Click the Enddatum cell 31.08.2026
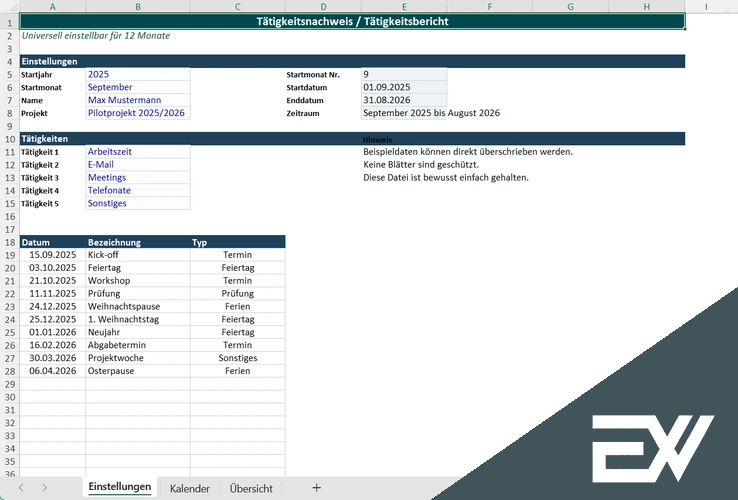The height and width of the screenshot is (500, 738). 404,100
